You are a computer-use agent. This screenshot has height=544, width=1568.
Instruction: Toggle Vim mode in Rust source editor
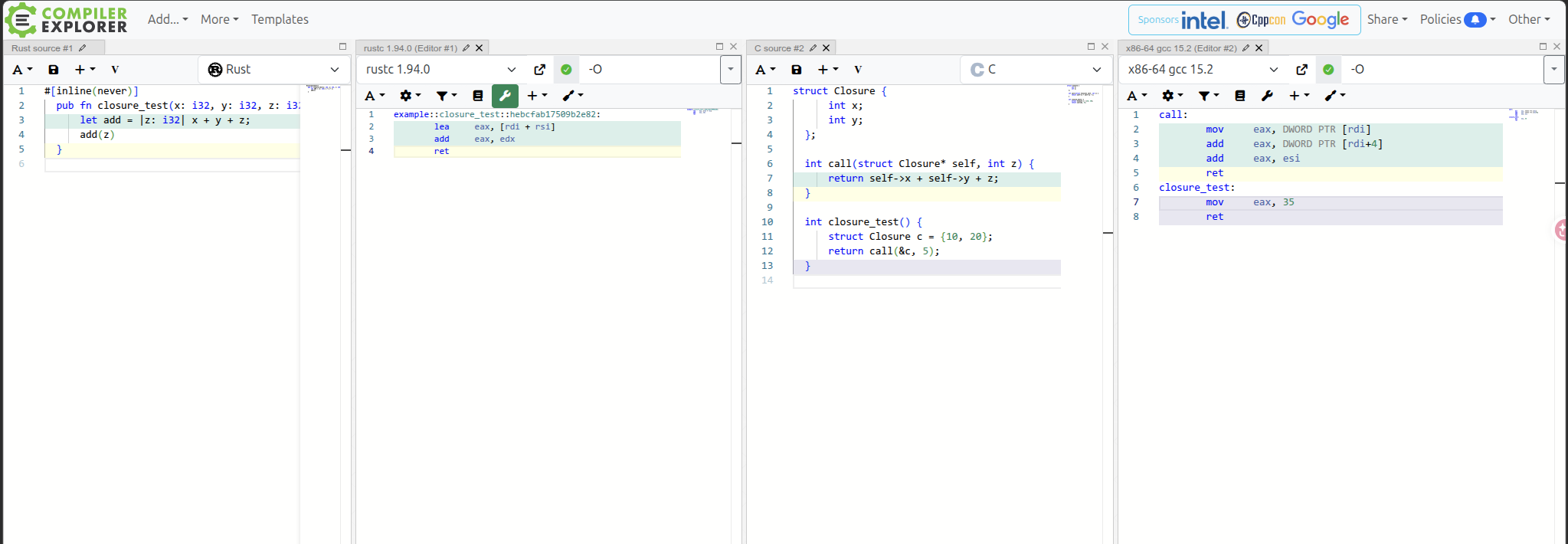pyautogui.click(x=115, y=70)
